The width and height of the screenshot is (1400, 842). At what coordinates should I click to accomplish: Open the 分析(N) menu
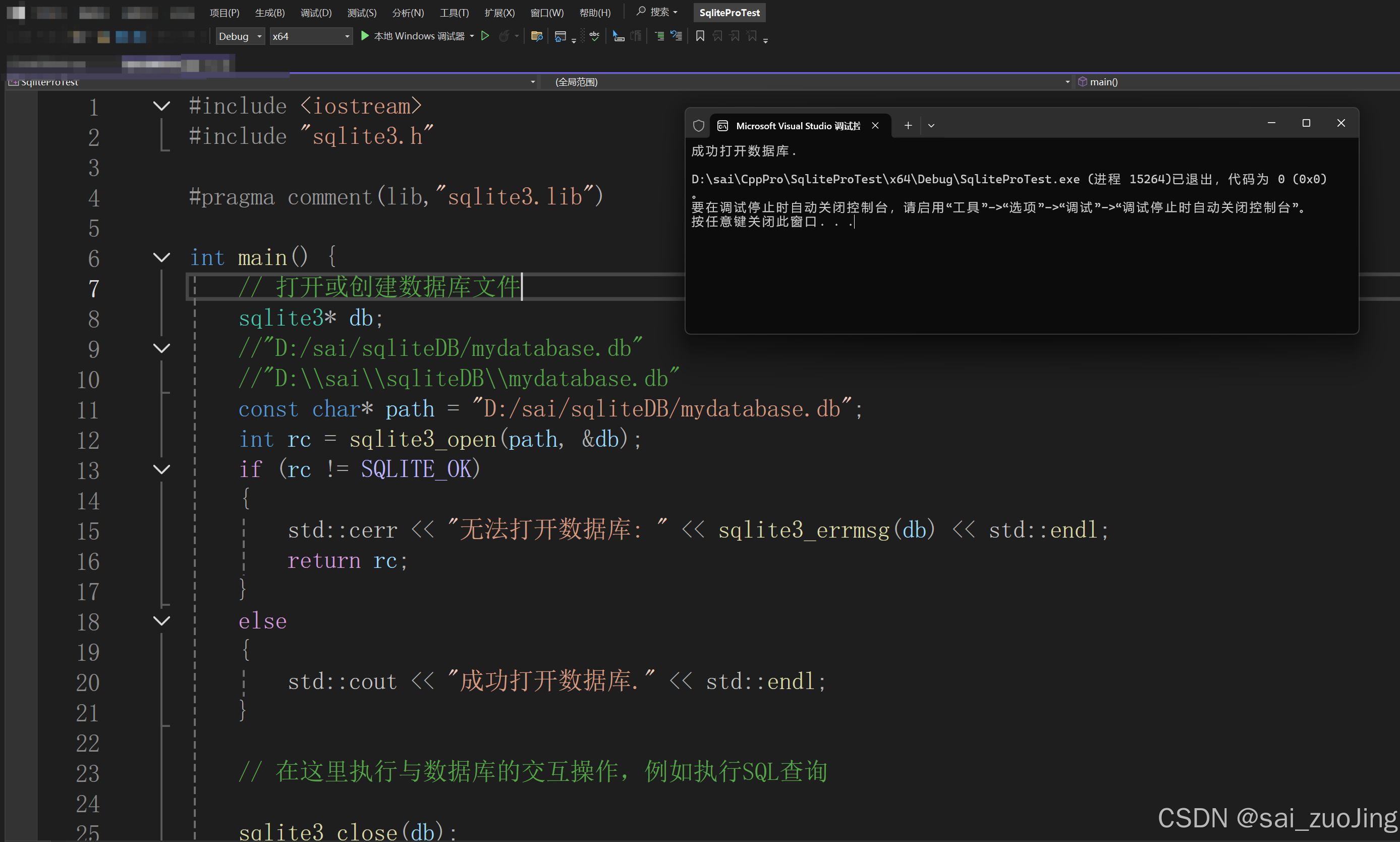(408, 13)
